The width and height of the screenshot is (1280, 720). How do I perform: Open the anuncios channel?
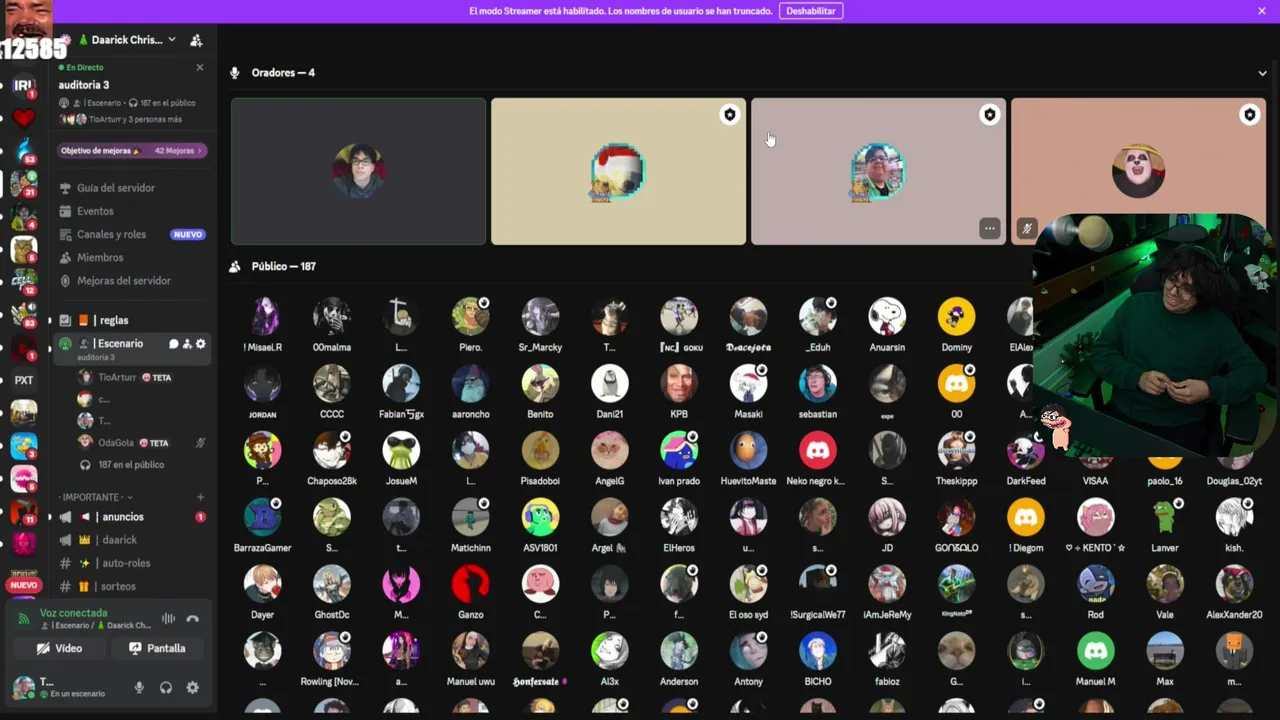131,517
